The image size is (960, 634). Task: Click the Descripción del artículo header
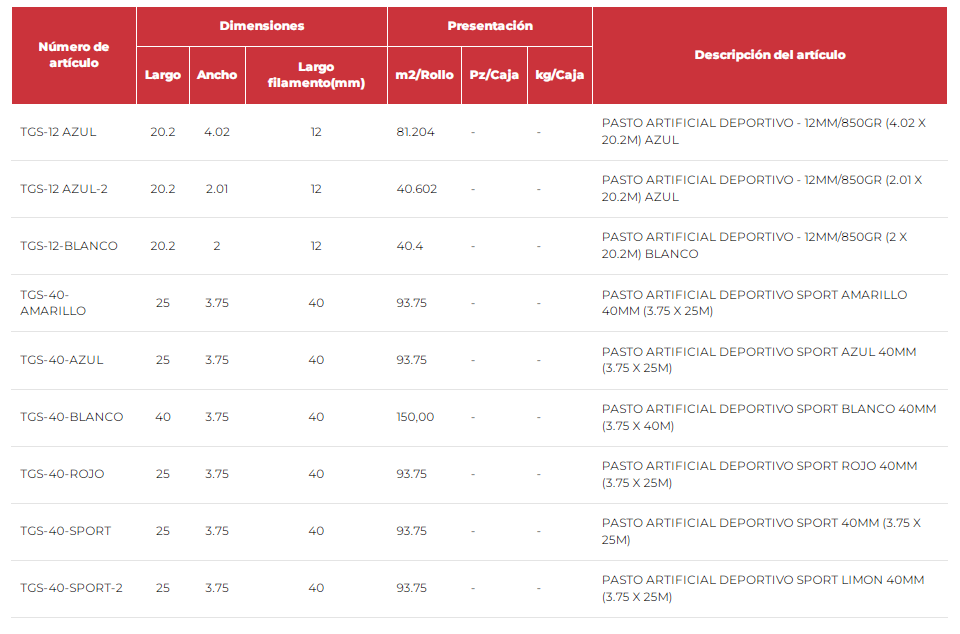(x=770, y=55)
